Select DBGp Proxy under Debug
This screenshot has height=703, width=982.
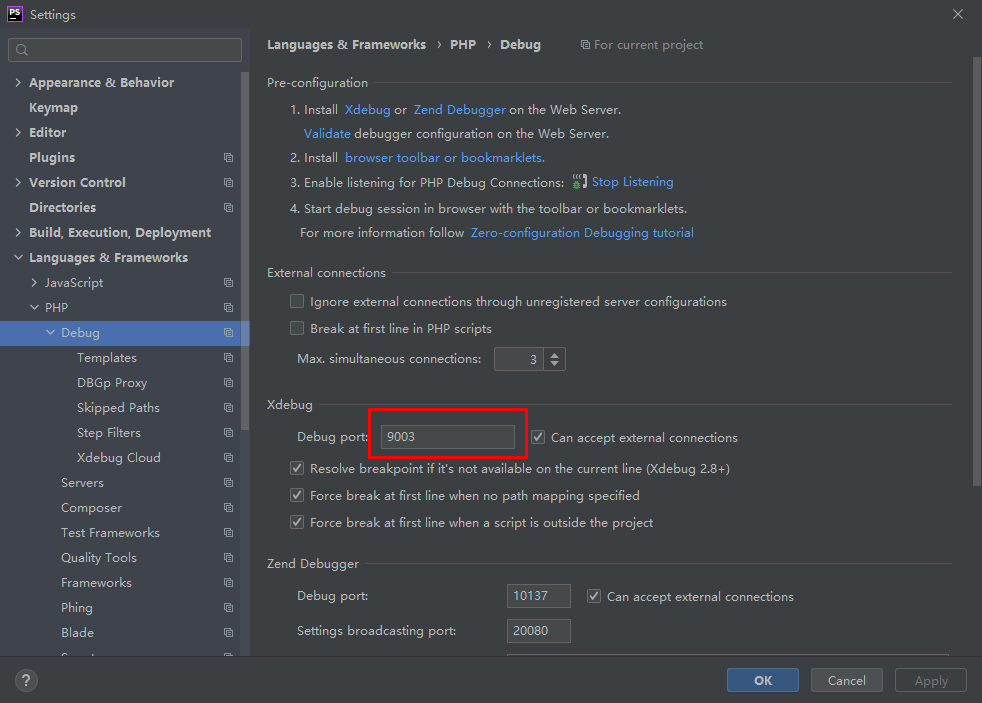[112, 383]
